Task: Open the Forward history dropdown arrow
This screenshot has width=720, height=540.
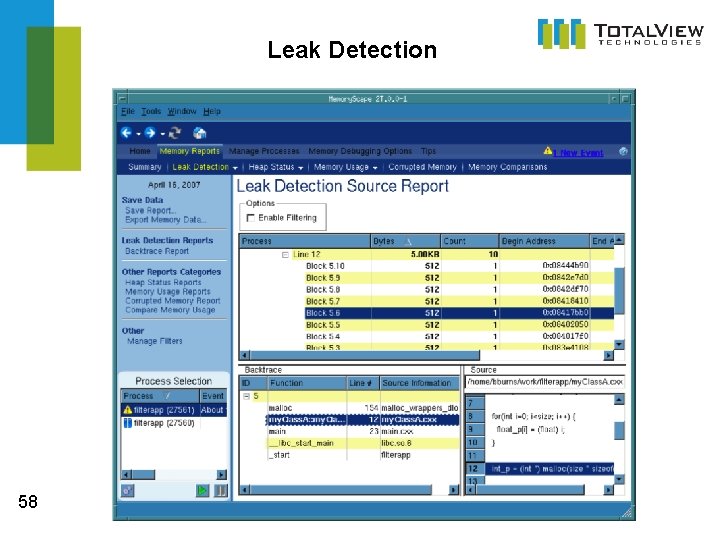Action: 162,134
